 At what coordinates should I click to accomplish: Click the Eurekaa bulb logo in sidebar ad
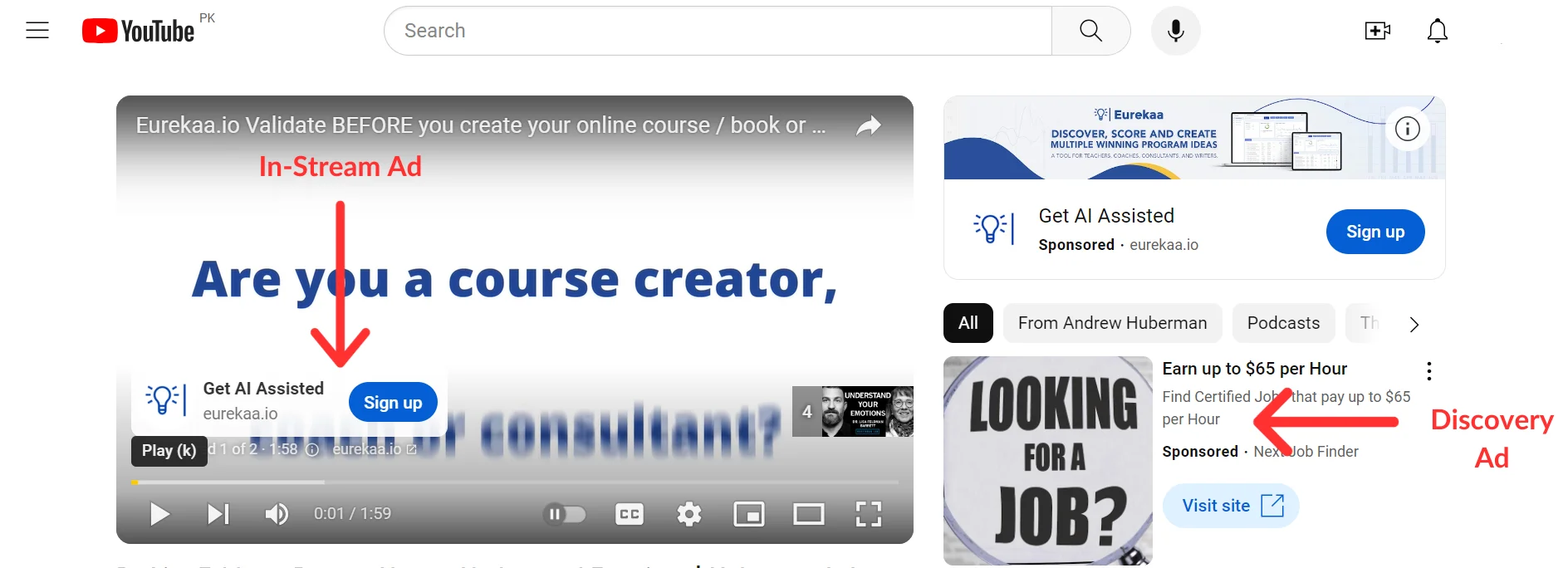(994, 228)
